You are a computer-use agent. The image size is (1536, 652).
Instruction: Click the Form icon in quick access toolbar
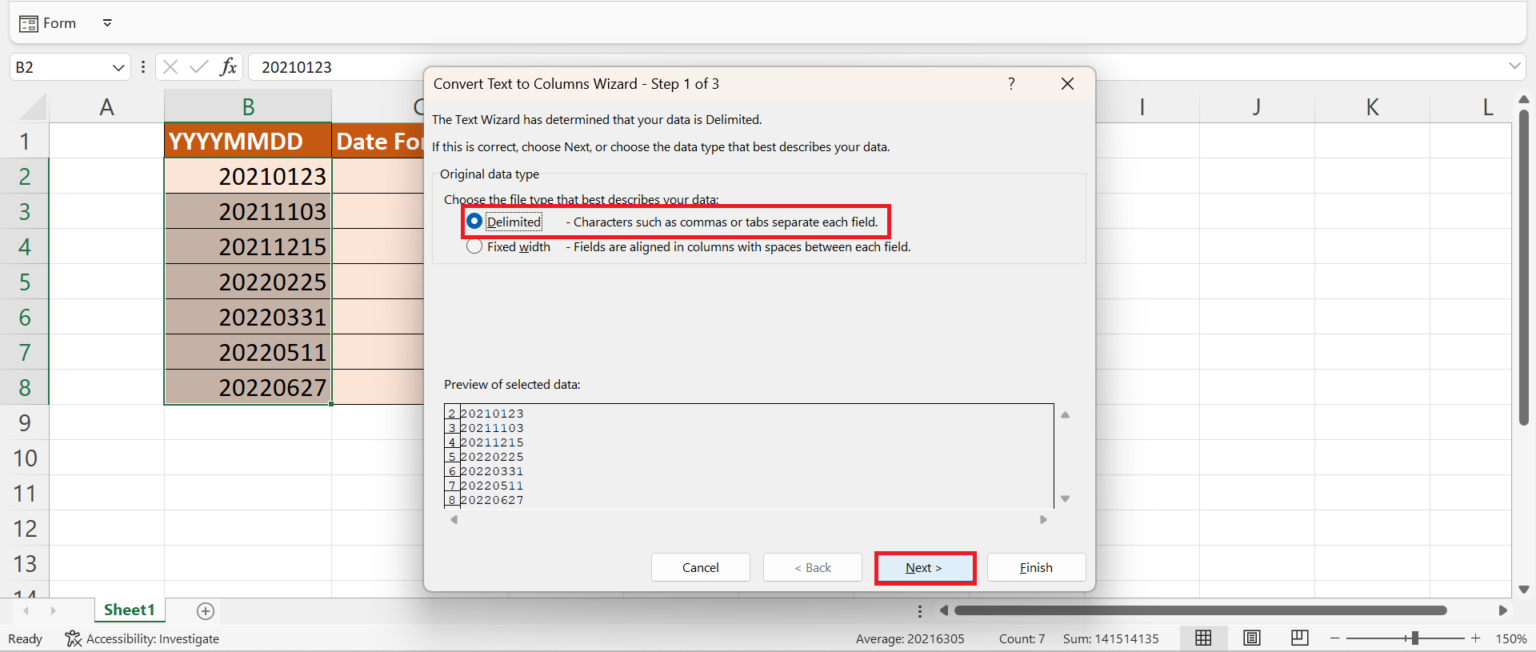(x=29, y=23)
